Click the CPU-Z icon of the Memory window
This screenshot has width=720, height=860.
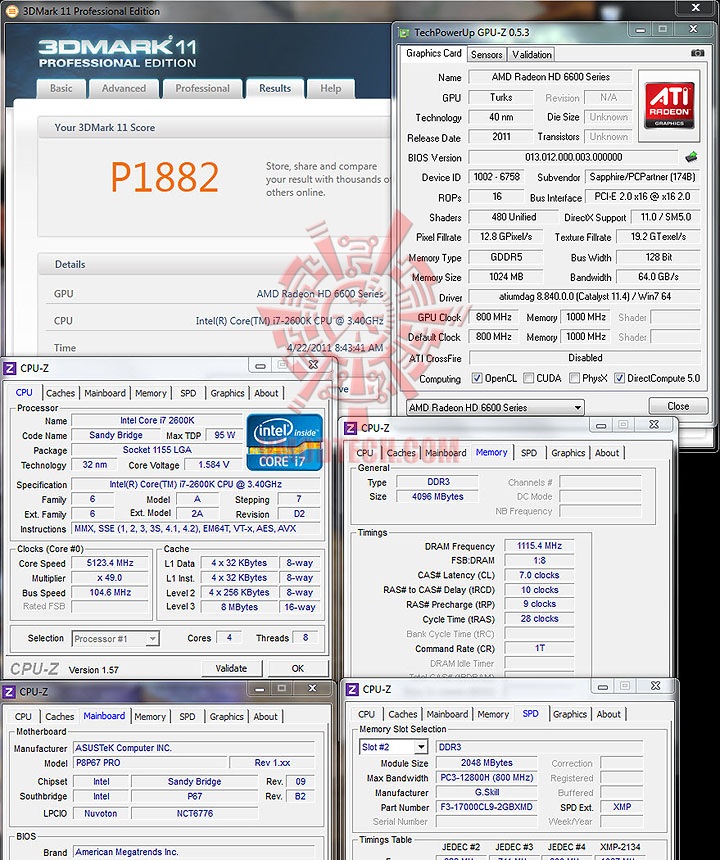pos(350,428)
